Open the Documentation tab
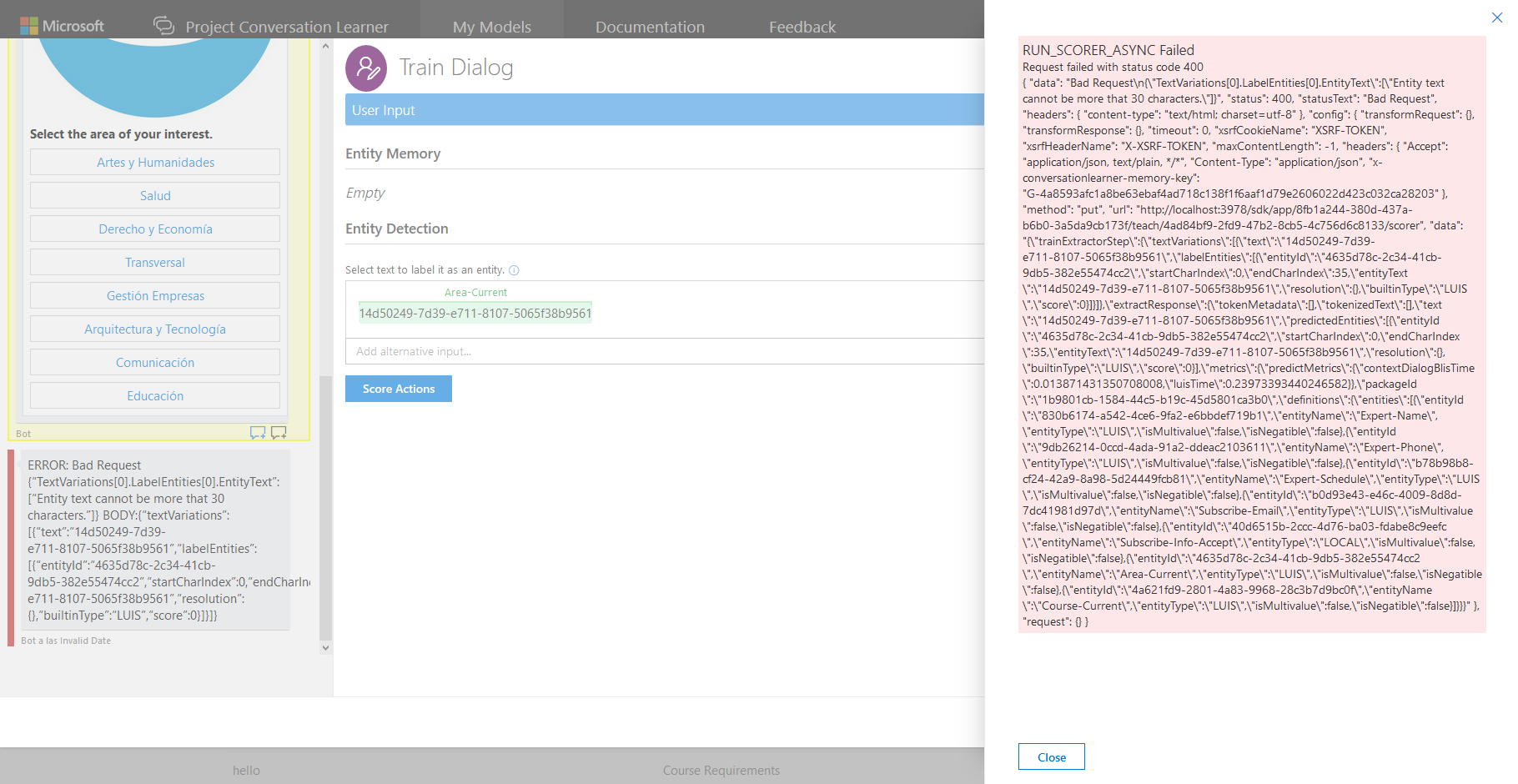Image resolution: width=1518 pixels, height=784 pixels. (650, 27)
